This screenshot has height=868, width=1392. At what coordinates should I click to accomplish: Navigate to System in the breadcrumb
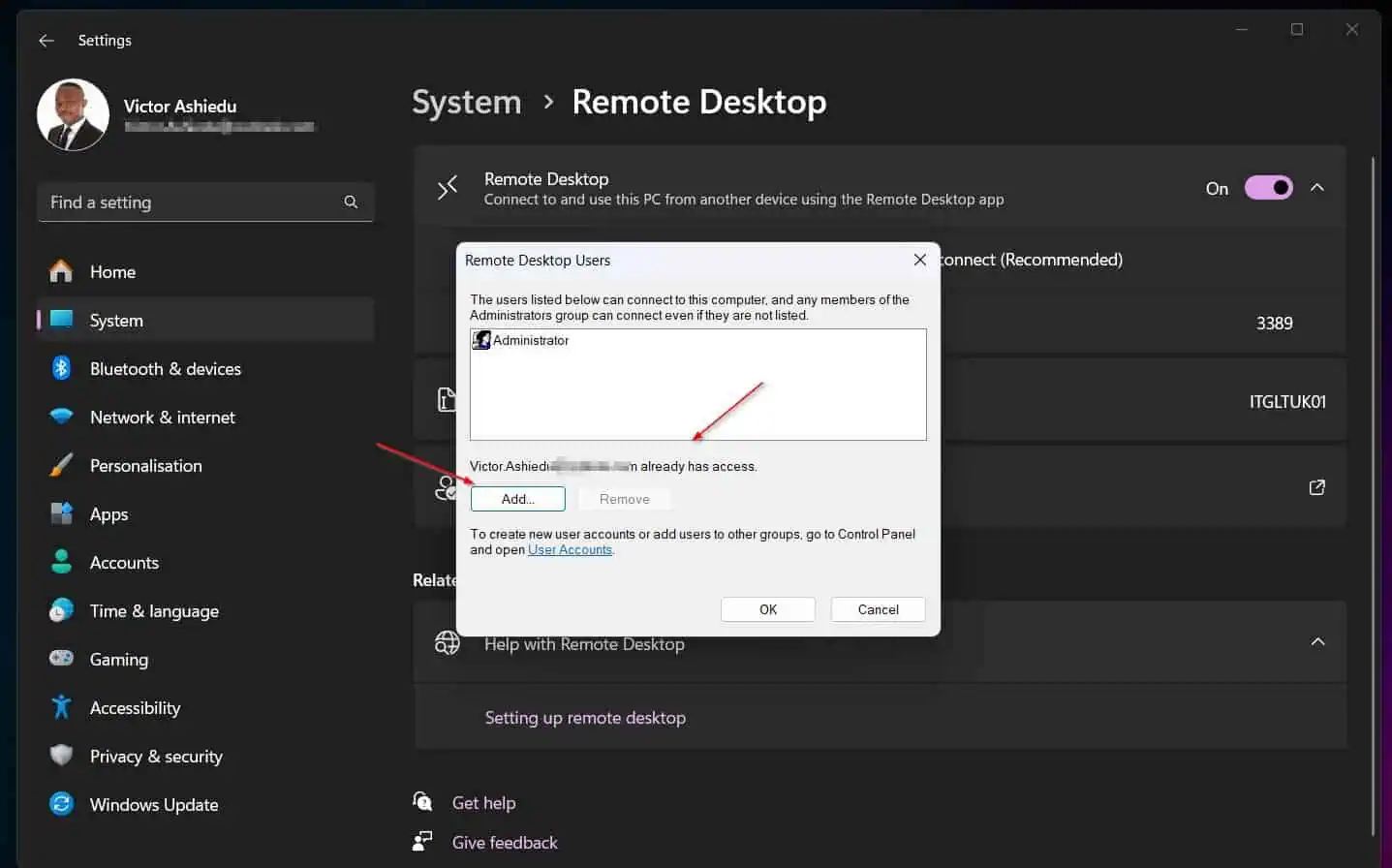point(467,102)
